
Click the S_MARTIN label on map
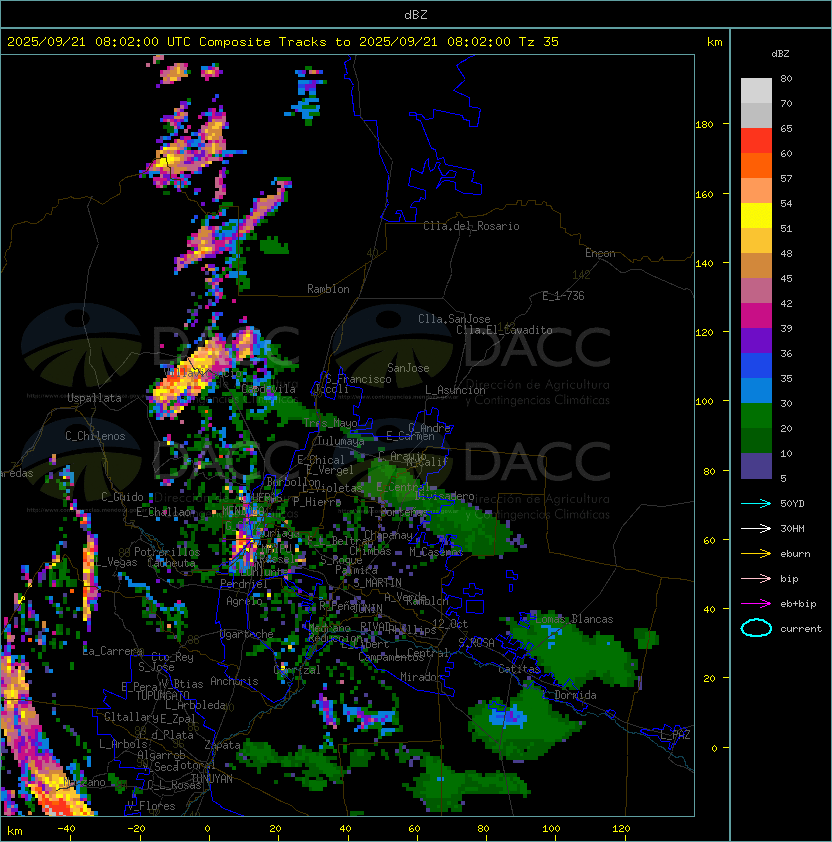click(x=378, y=582)
